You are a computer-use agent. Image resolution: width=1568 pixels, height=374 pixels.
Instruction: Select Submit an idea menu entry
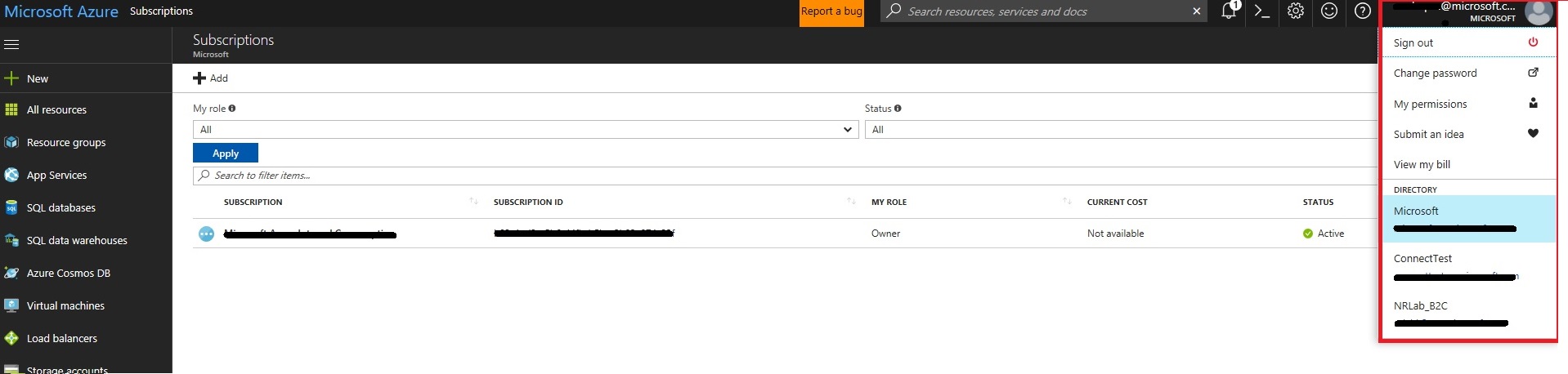[x=1468, y=134]
